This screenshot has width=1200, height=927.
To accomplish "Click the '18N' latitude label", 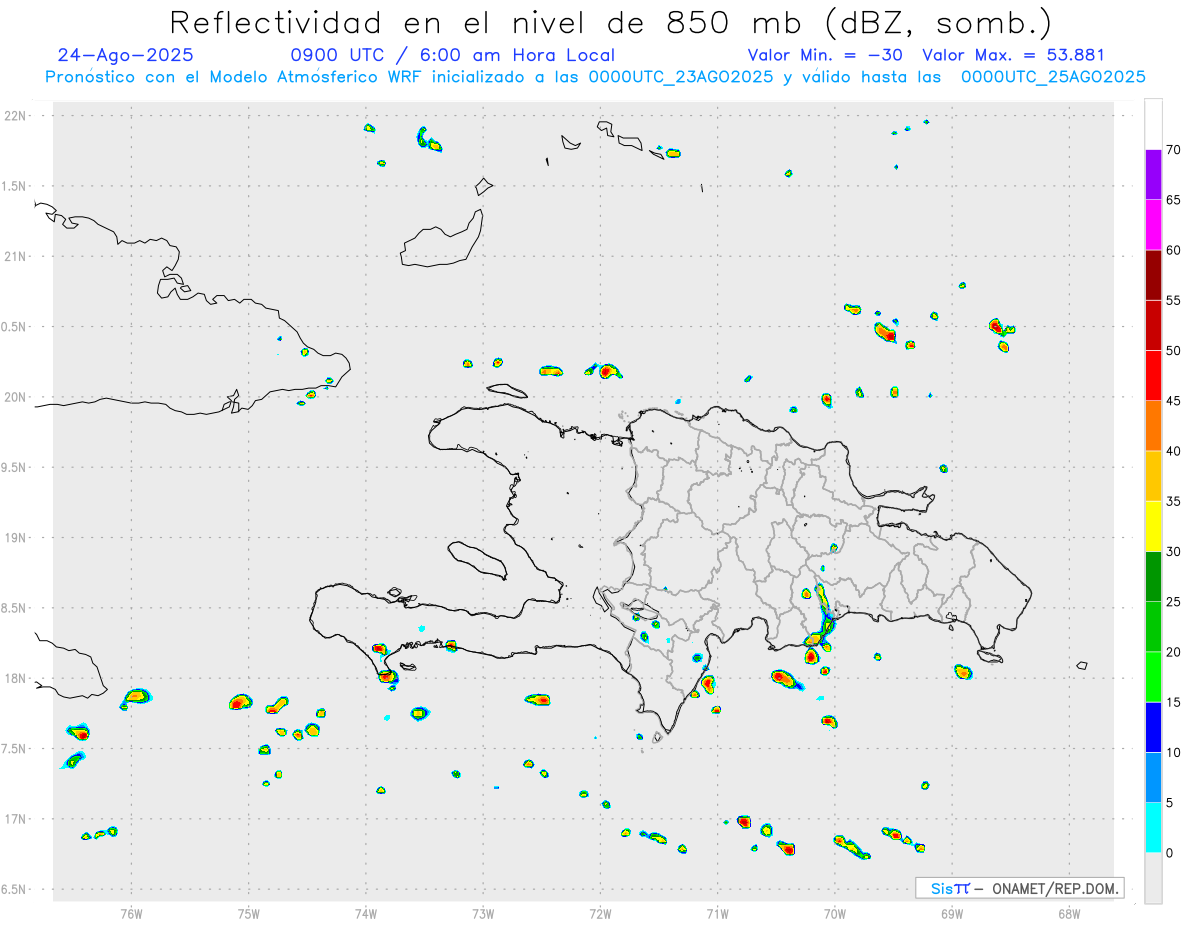I will click(17, 678).
